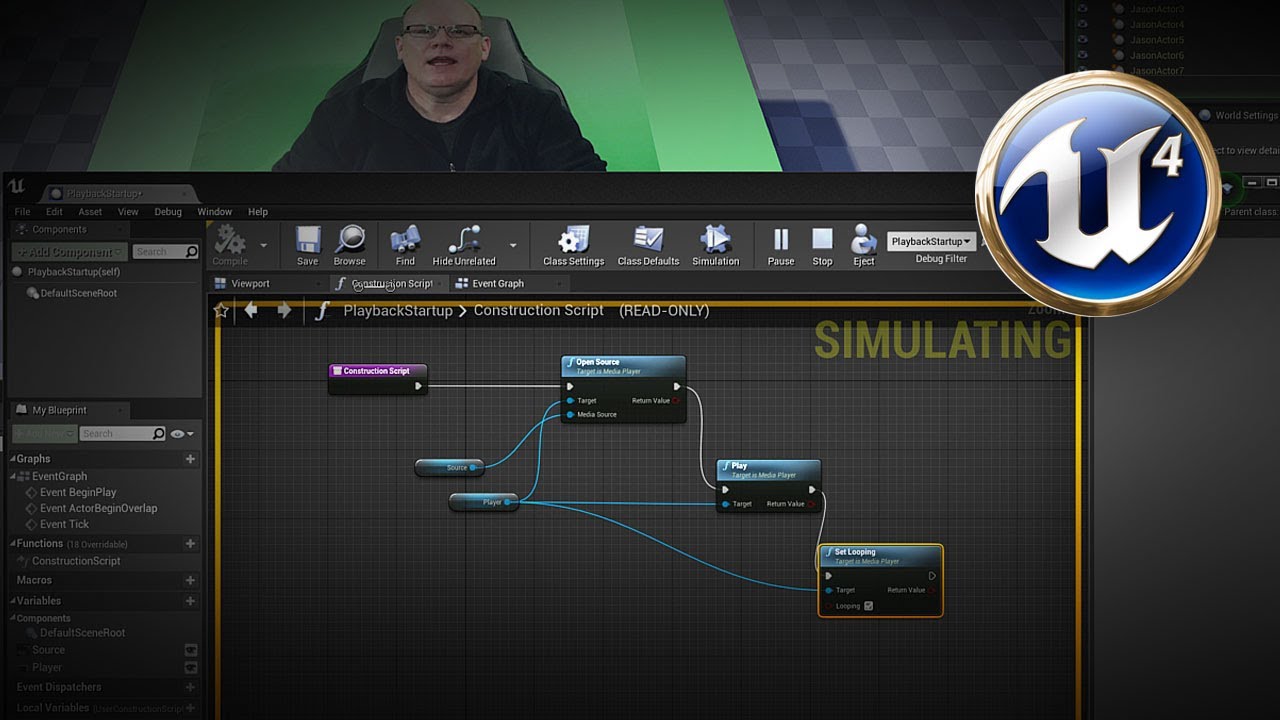Click the Add New dropdown in My Blueprint
Viewport: 1280px width, 720px height.
(x=44, y=434)
